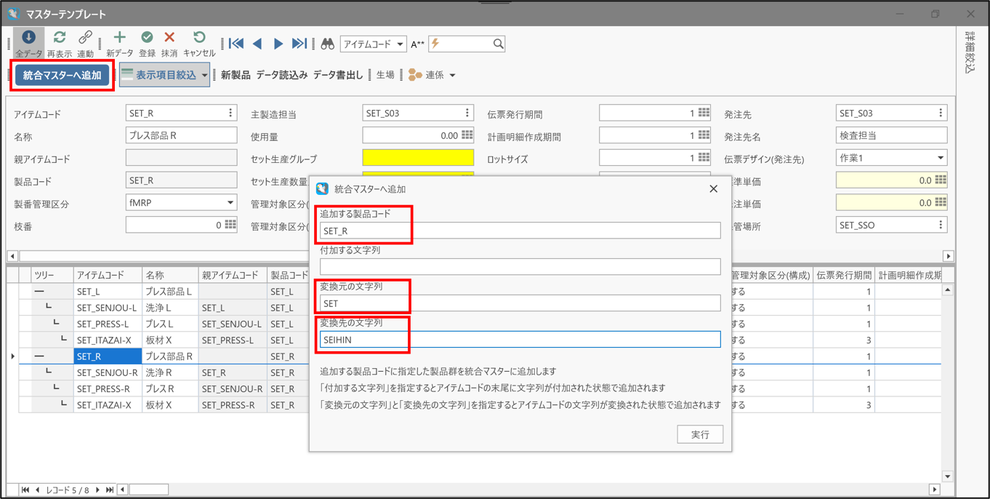Go to next record in toolbar
The width and height of the screenshot is (990, 499).
pos(278,44)
